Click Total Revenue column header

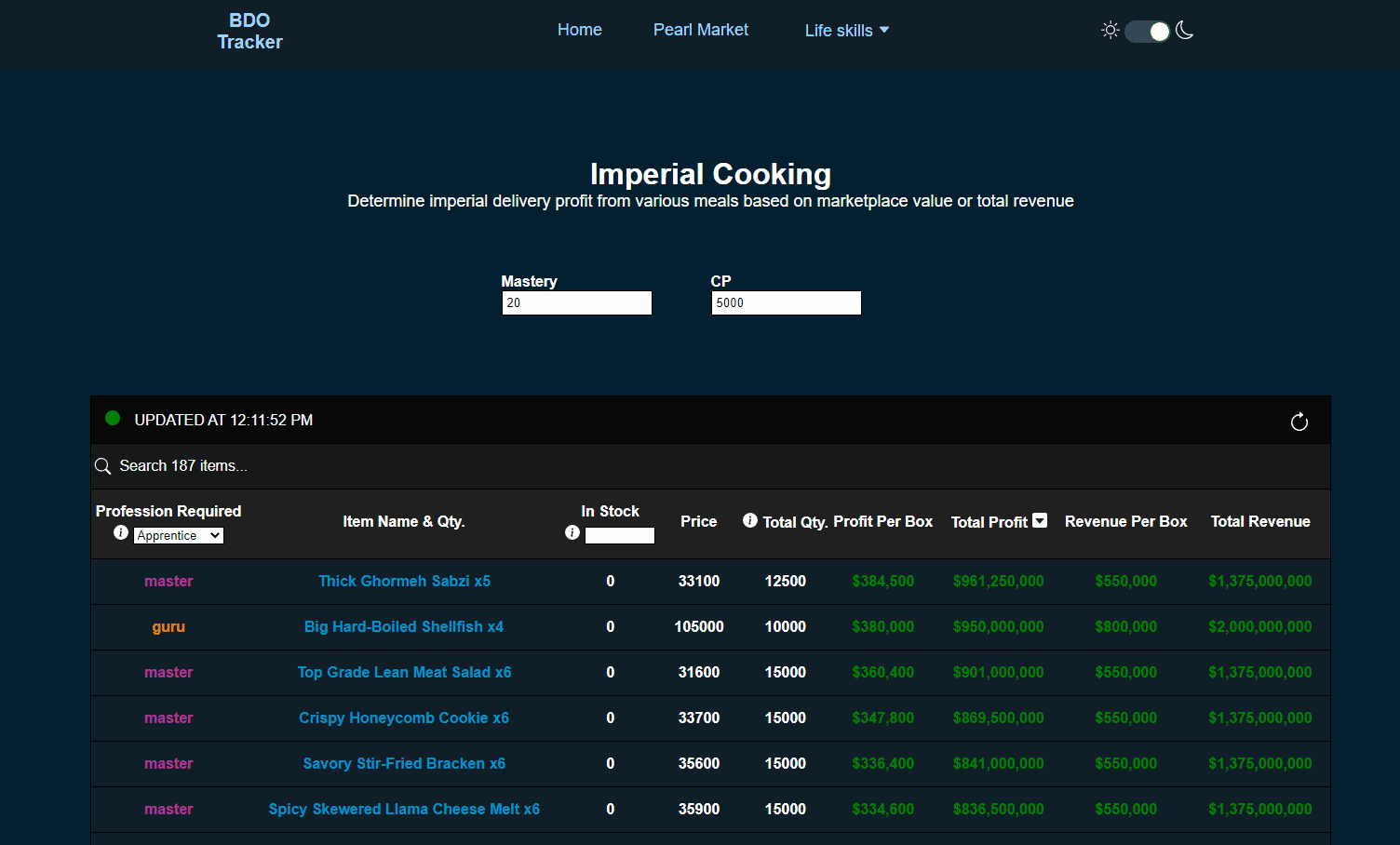1260,521
